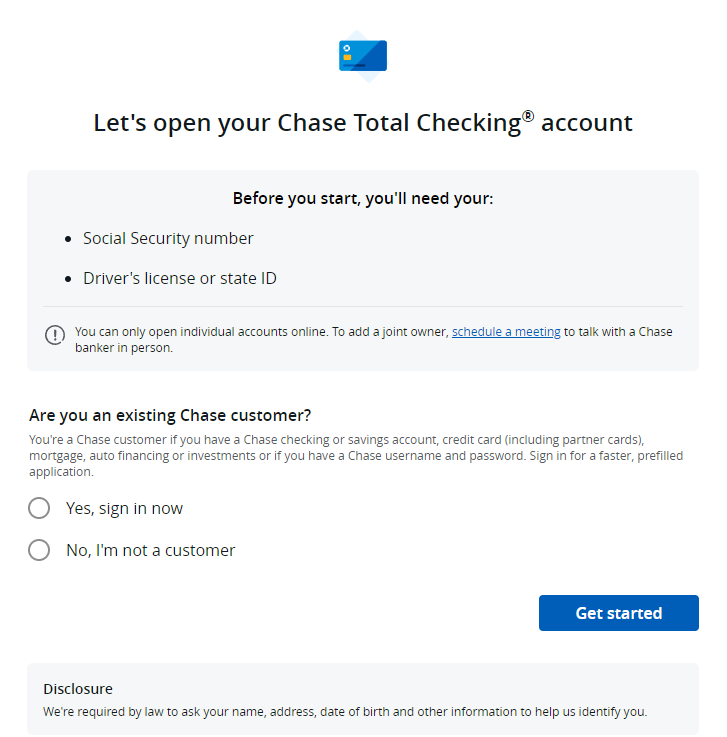727x737 pixels.
Task: Click the blue debit card icon
Action: click(x=363, y=55)
